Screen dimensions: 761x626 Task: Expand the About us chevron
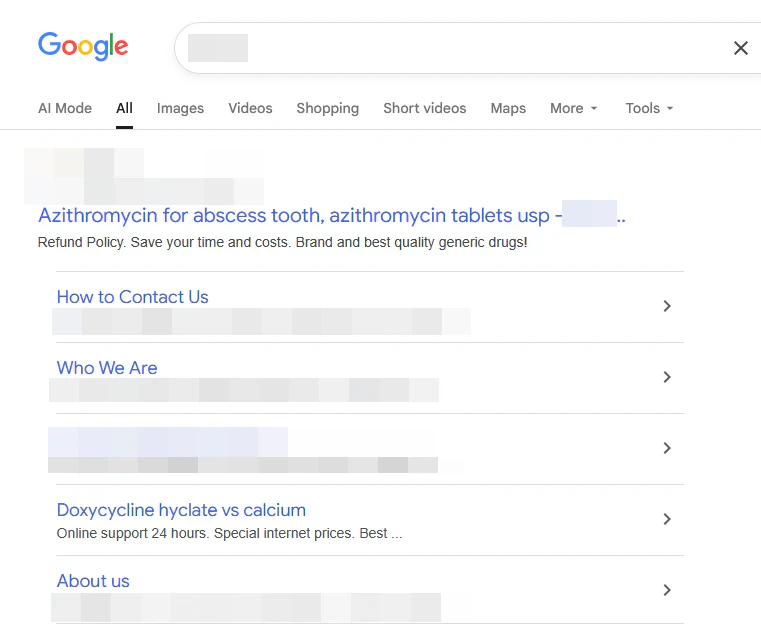point(667,590)
